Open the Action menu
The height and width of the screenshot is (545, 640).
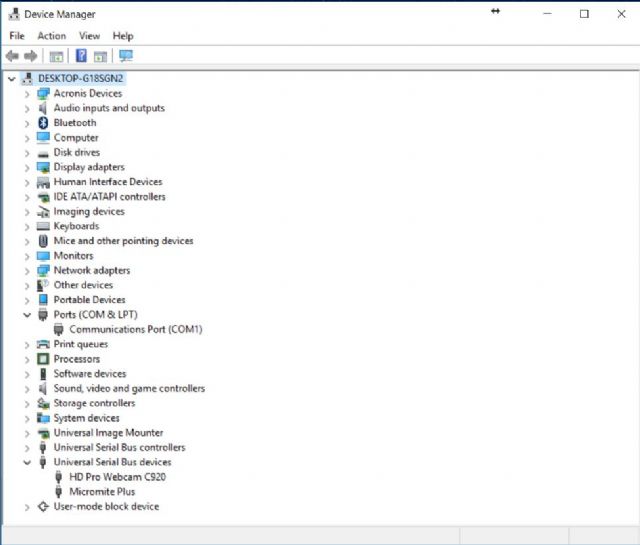[x=51, y=36]
